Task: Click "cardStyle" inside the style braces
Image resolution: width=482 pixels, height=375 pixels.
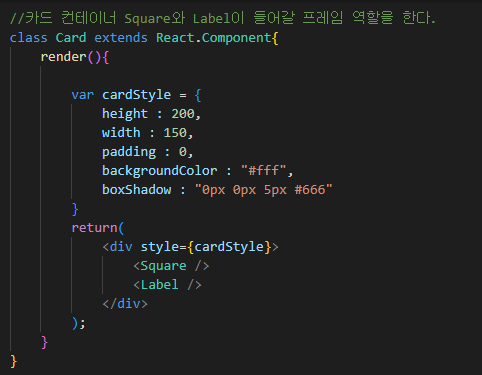Action: pyautogui.click(x=229, y=247)
